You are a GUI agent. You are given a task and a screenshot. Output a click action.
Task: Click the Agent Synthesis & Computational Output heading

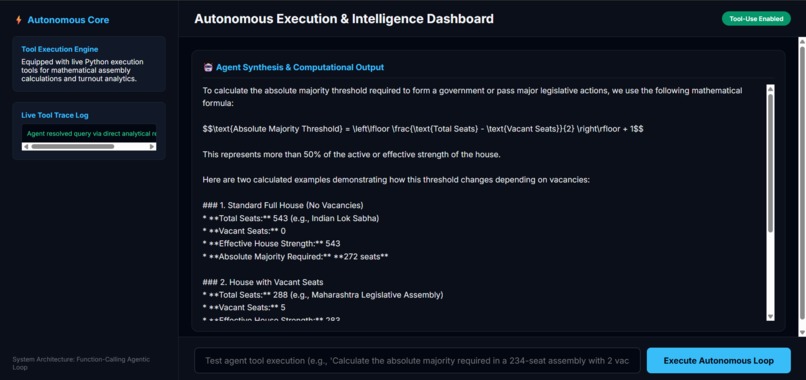pos(300,67)
